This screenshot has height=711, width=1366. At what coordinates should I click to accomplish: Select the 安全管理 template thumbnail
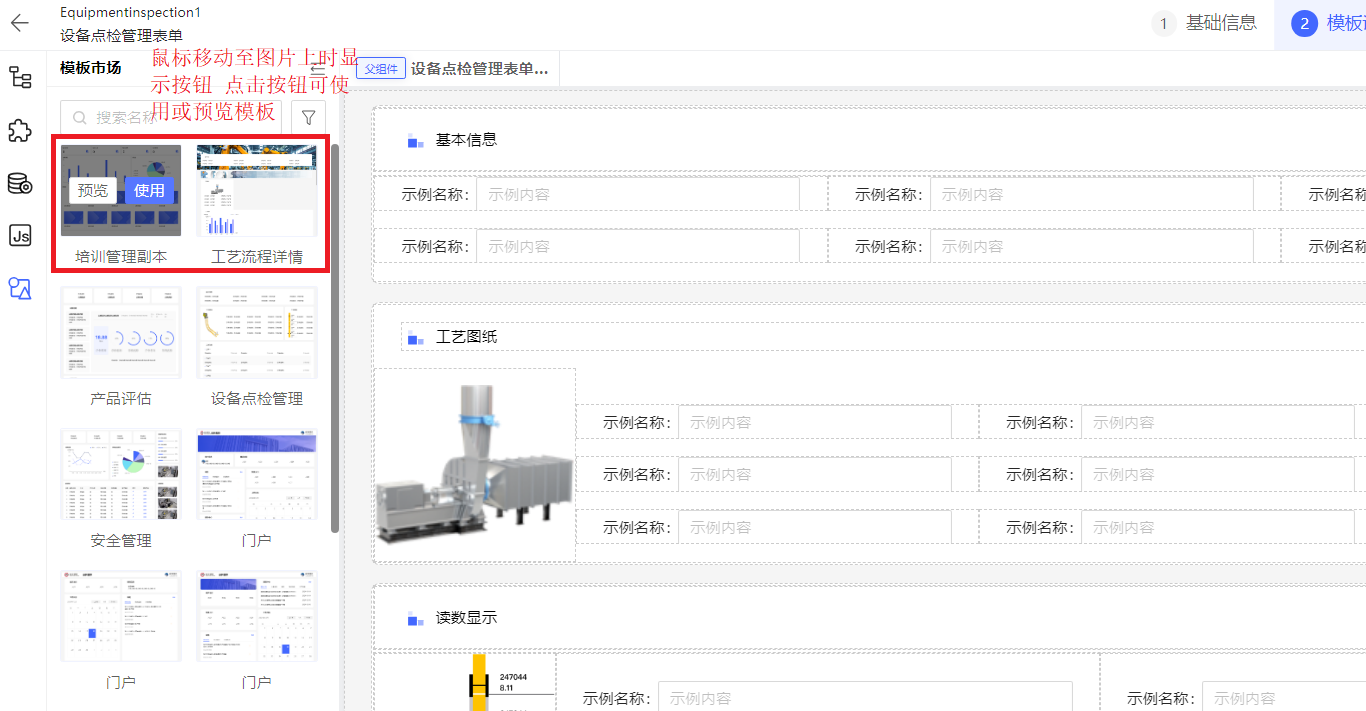coord(121,475)
